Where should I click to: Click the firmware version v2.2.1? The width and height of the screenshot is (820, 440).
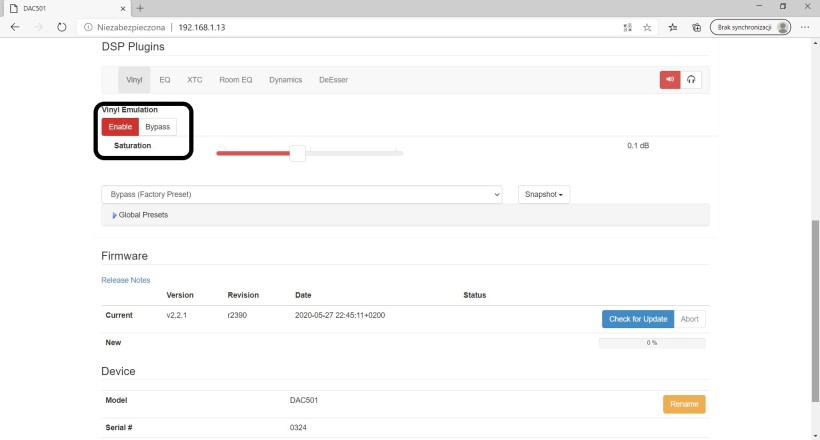(x=177, y=315)
